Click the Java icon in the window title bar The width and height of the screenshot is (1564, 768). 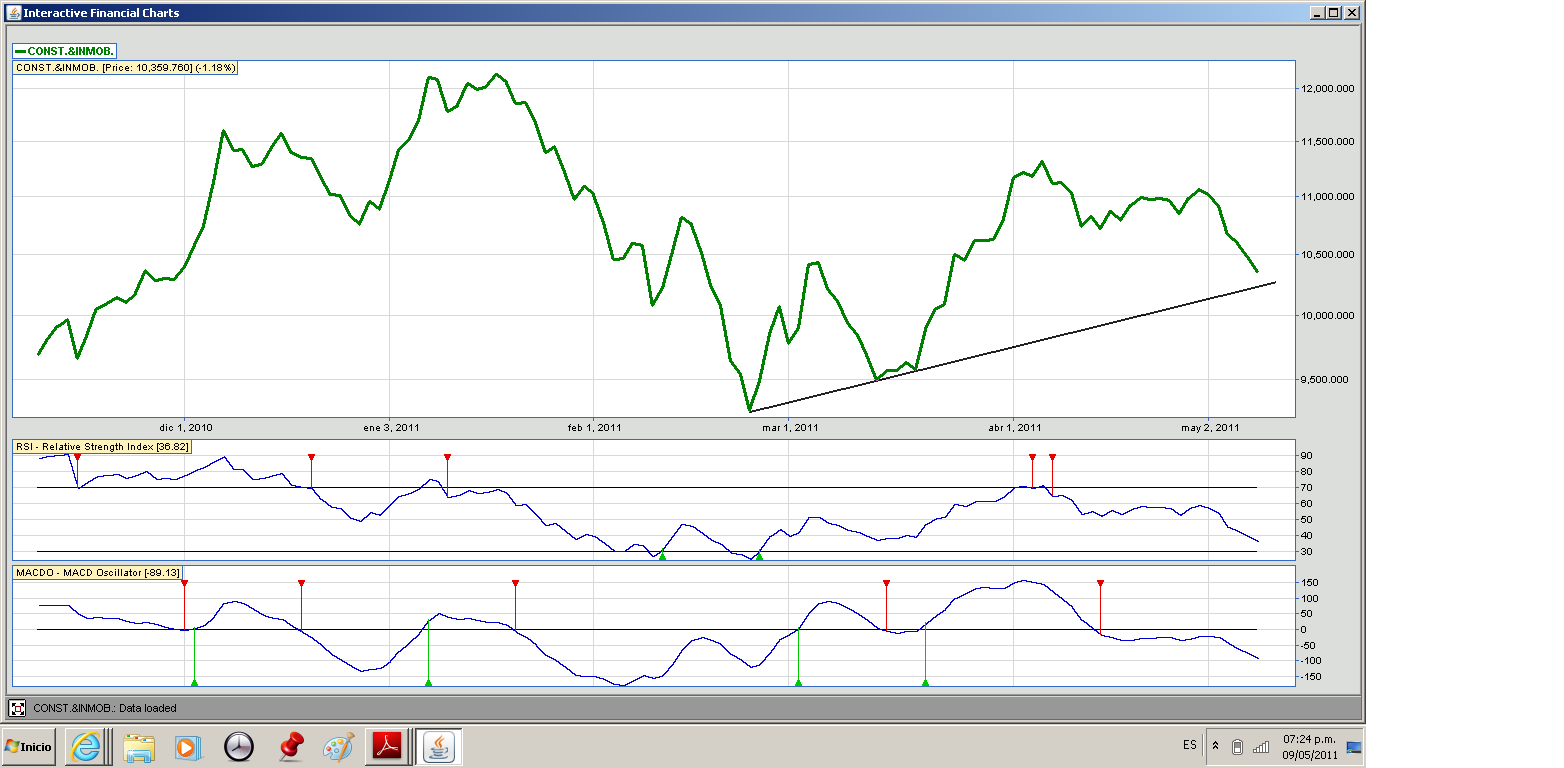click(x=12, y=13)
